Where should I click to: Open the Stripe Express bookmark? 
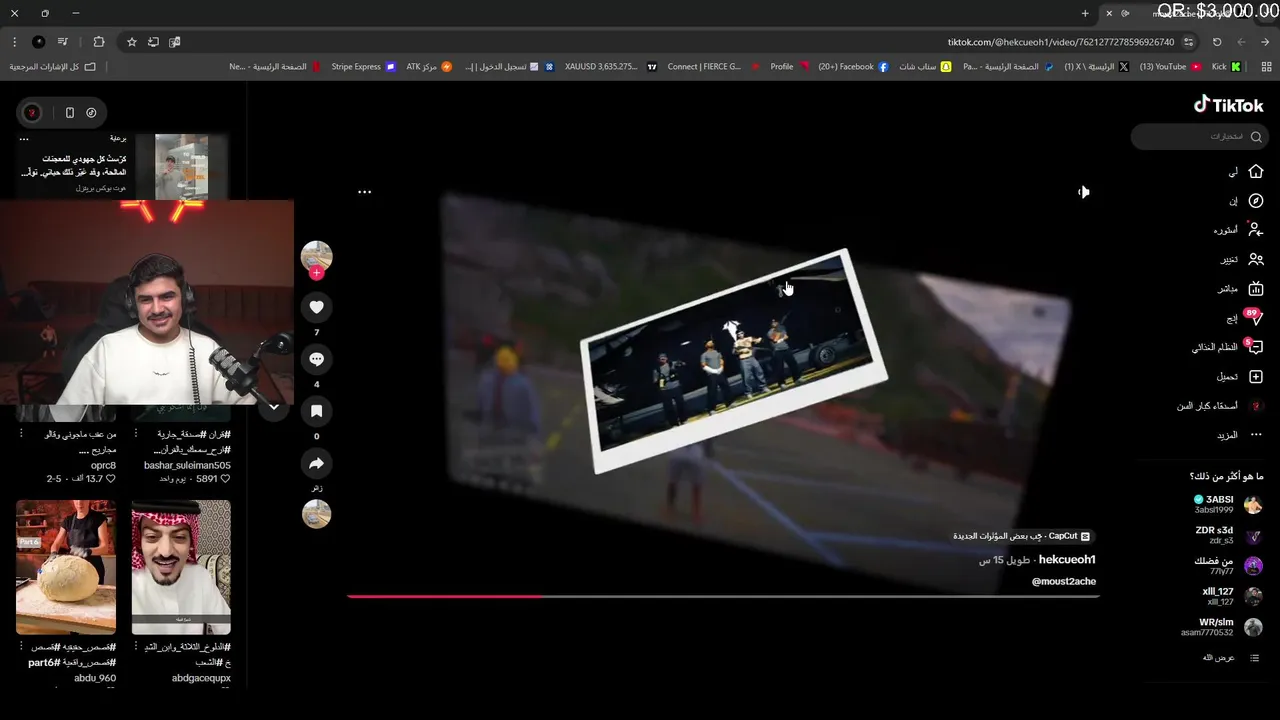(x=363, y=67)
